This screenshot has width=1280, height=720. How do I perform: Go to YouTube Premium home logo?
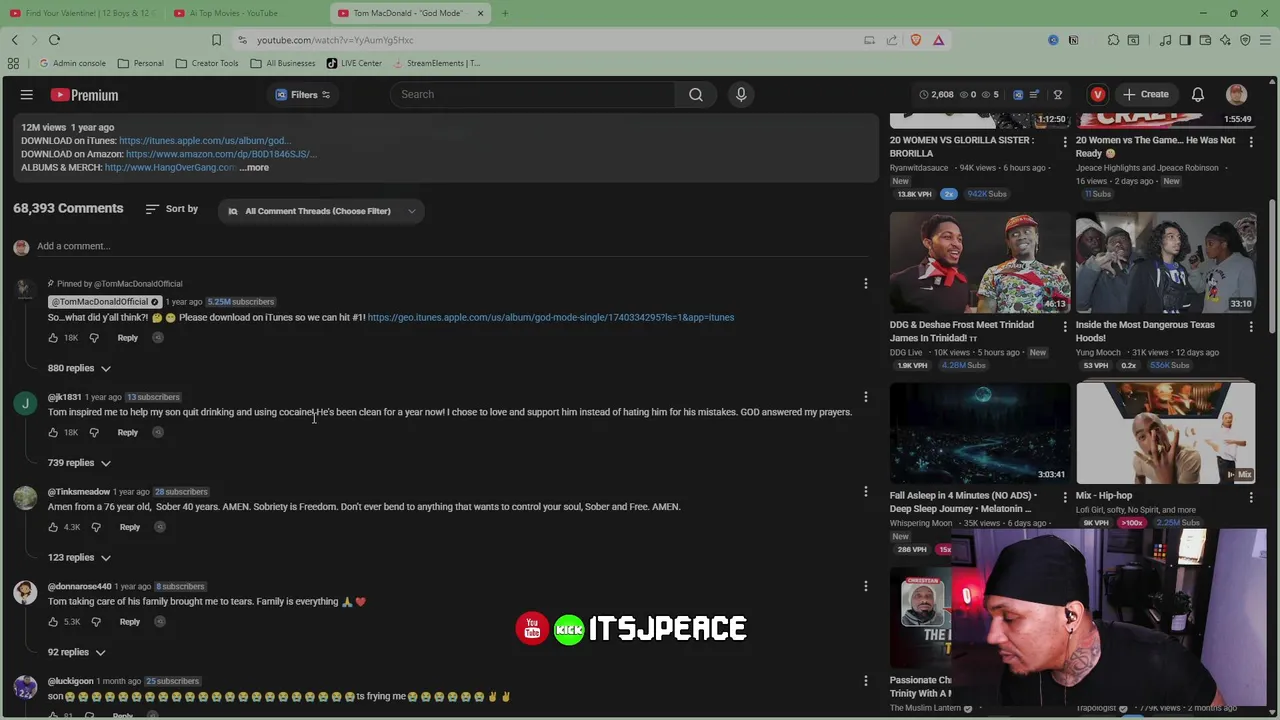pos(85,95)
